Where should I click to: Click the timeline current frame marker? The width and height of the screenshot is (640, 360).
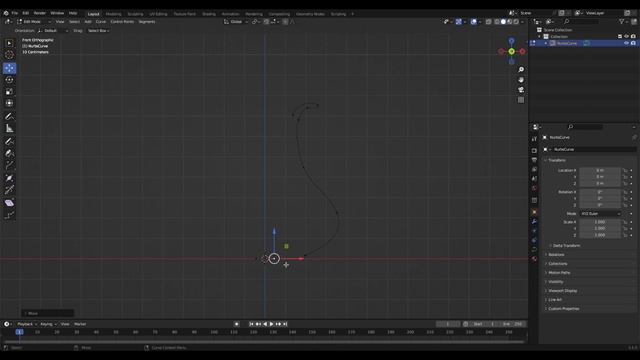19,332
